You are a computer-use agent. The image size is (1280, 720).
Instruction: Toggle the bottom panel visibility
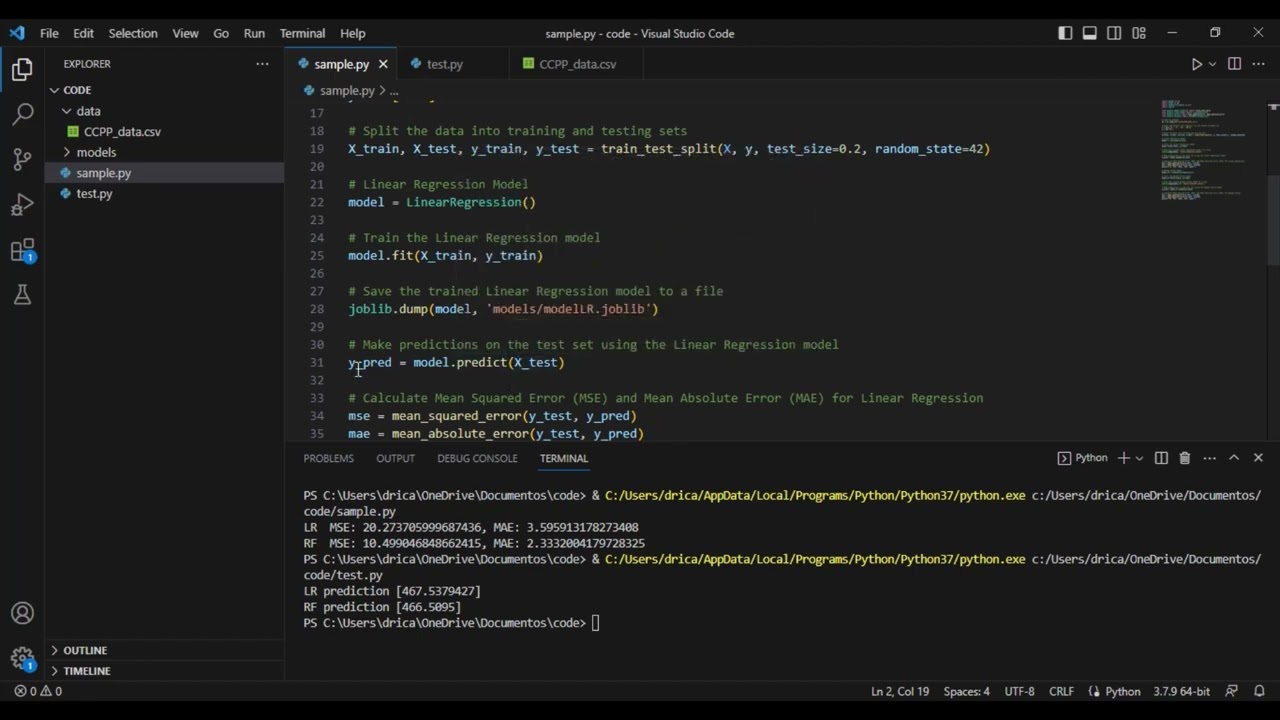pyautogui.click(x=1089, y=33)
